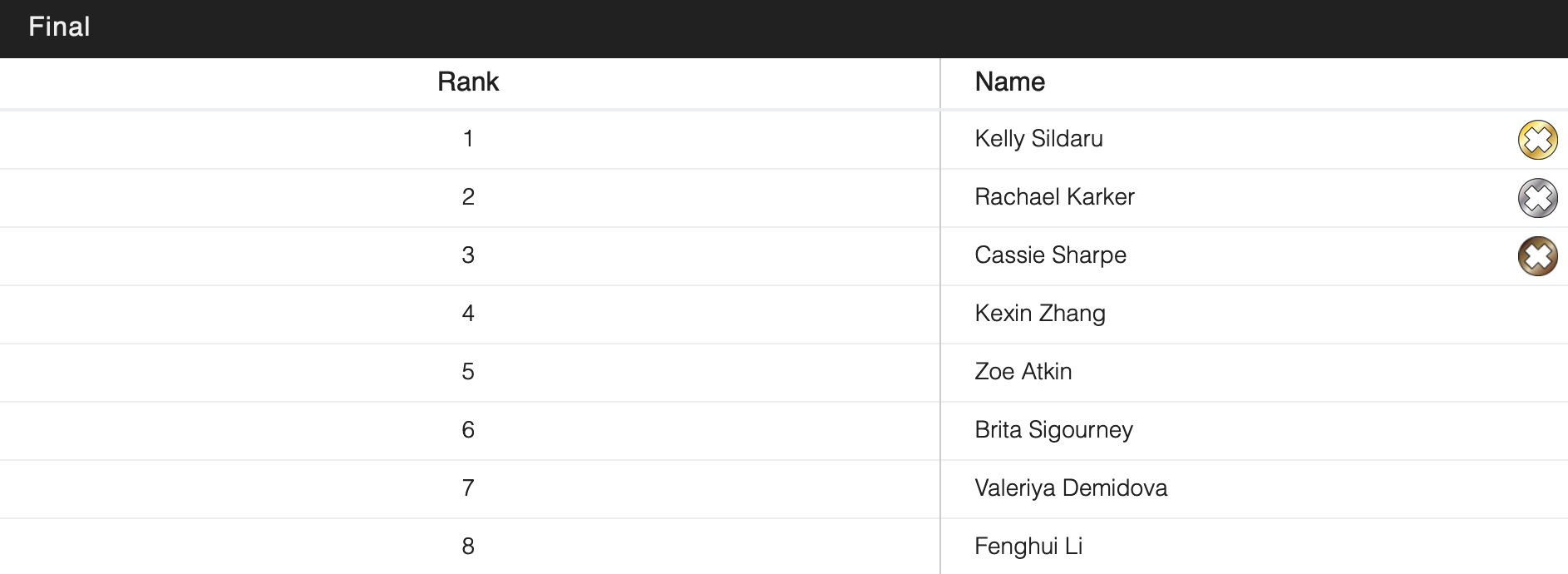Viewport: 1568px width, 574px height.
Task: Click on Zoe Atkin's name
Action: tap(1023, 372)
